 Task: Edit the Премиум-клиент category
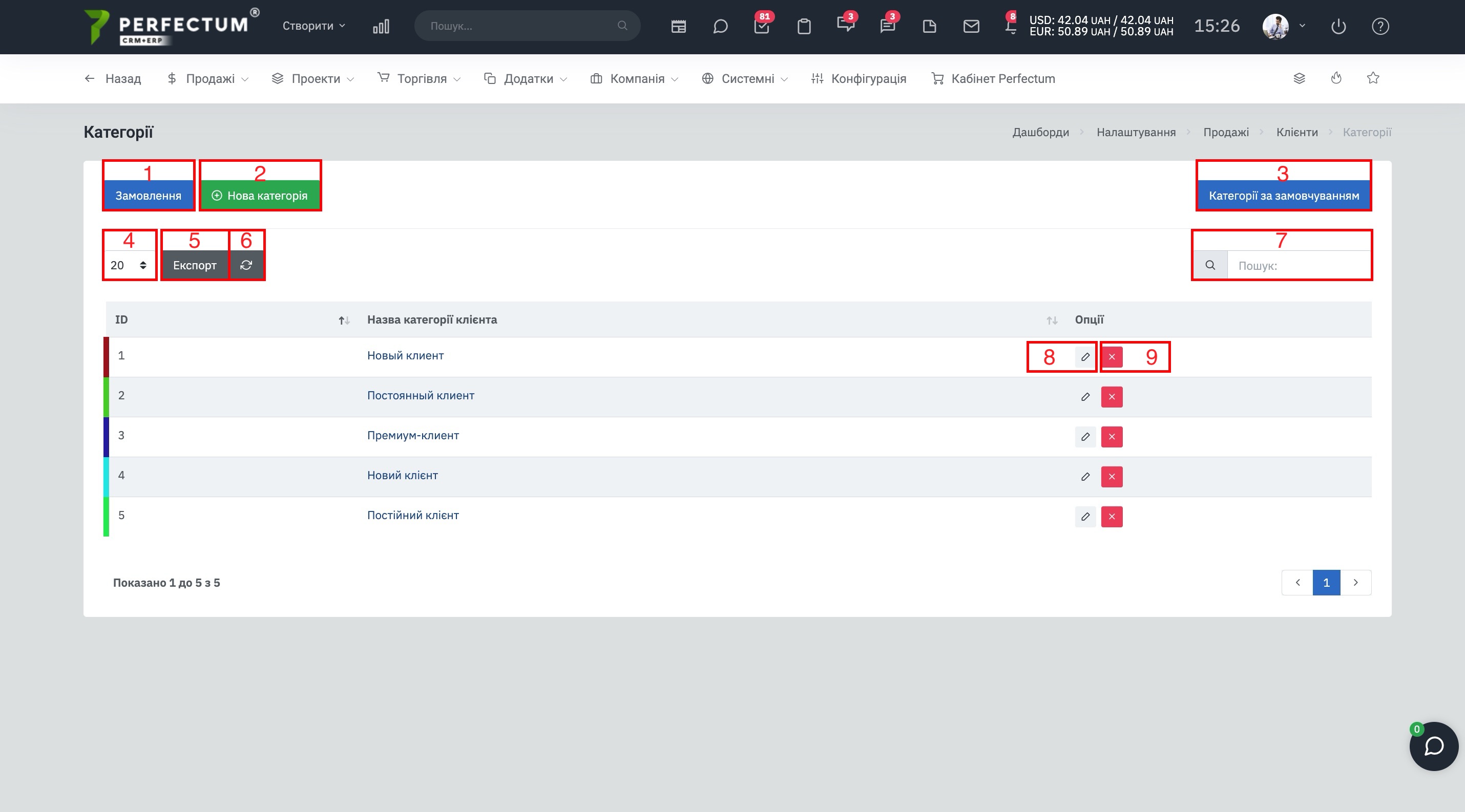[1085, 436]
